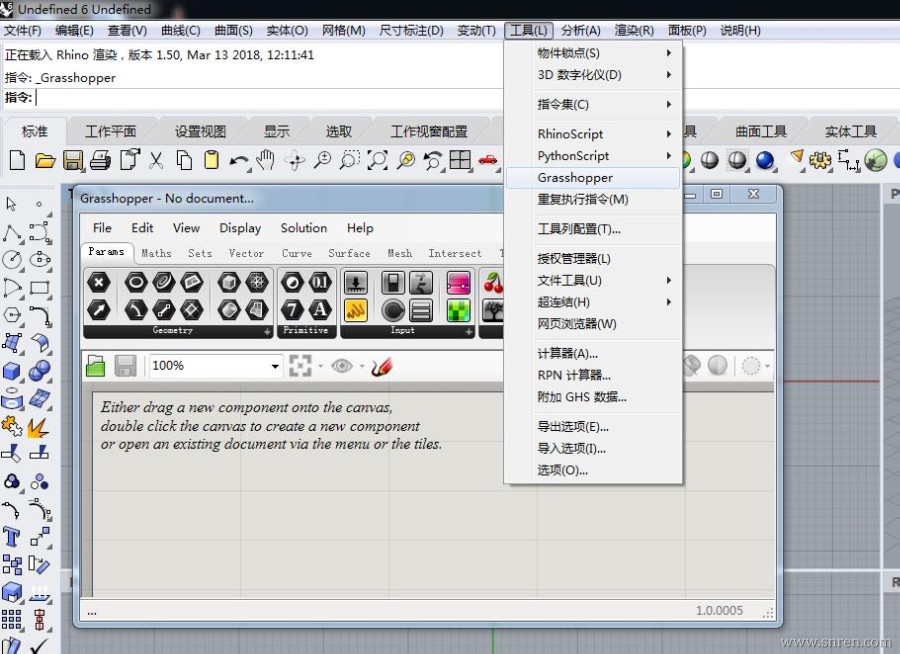Click the cherry icon in Grasshopper ribbon
This screenshot has width=900, height=654.
tap(492, 283)
